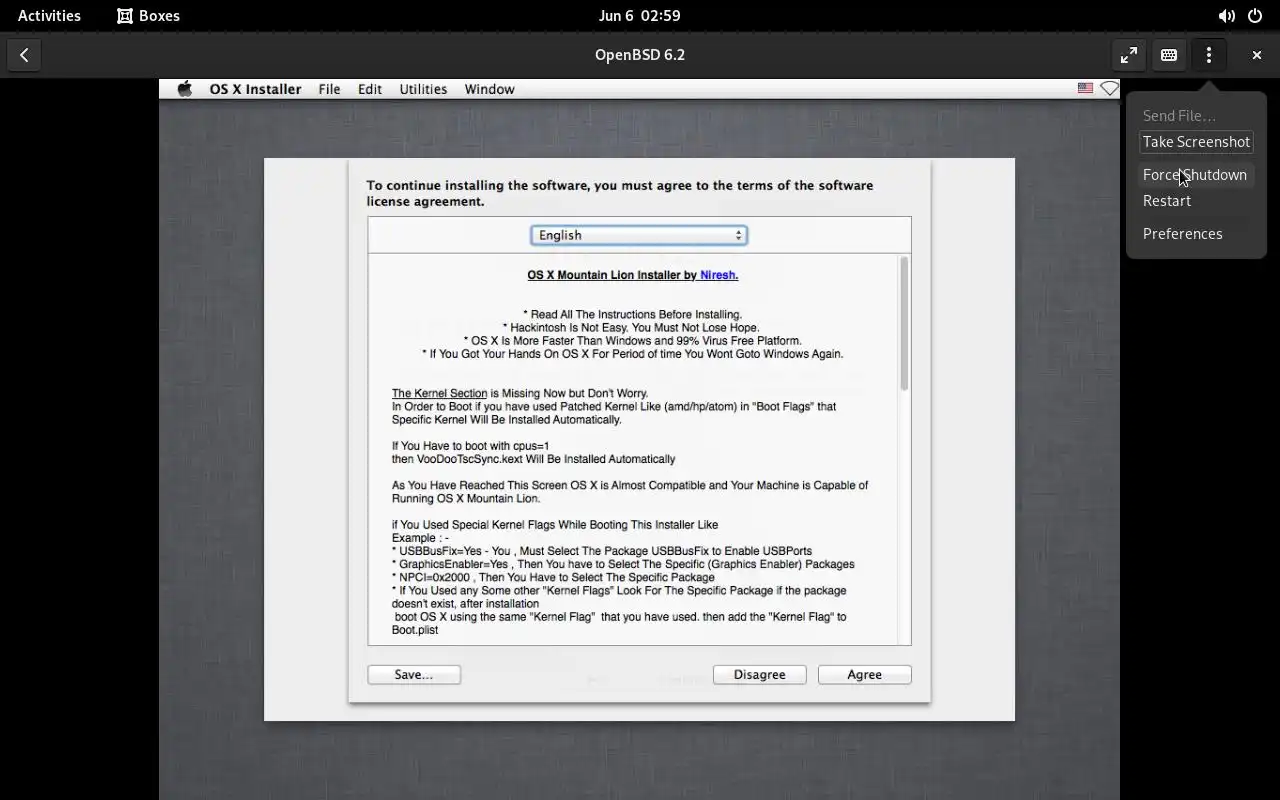Image resolution: width=1280 pixels, height=800 pixels.
Task: Open the Window menu
Action: click(x=489, y=89)
